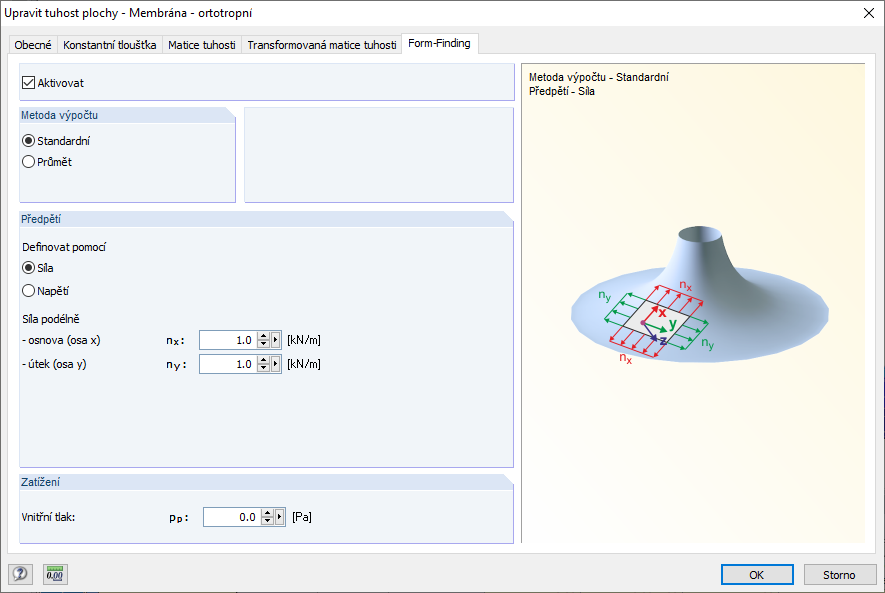Click the nx spinner arrows
This screenshot has height=593, width=885.
264,340
